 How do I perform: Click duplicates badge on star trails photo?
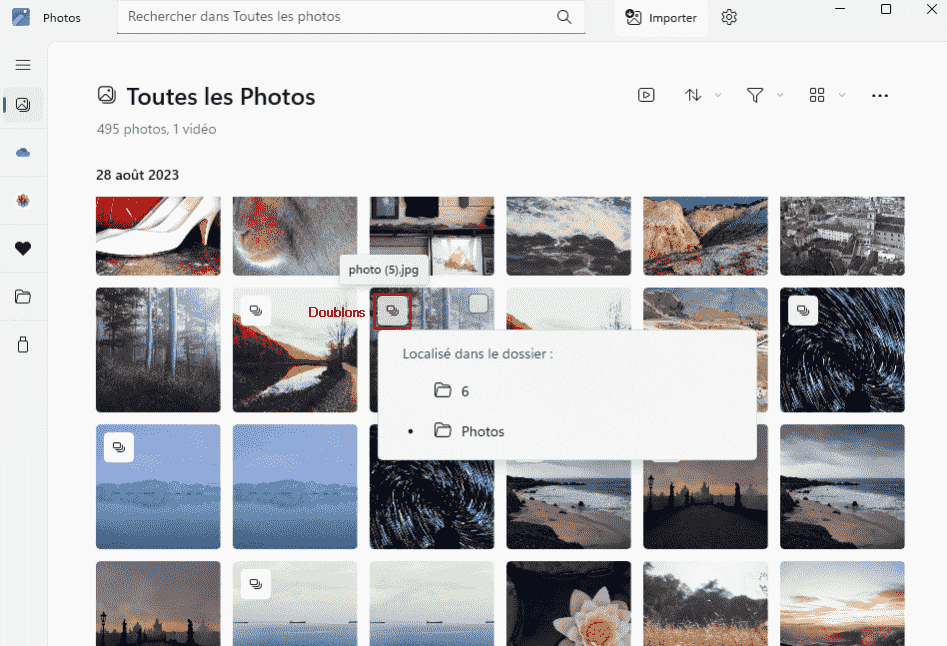point(802,311)
